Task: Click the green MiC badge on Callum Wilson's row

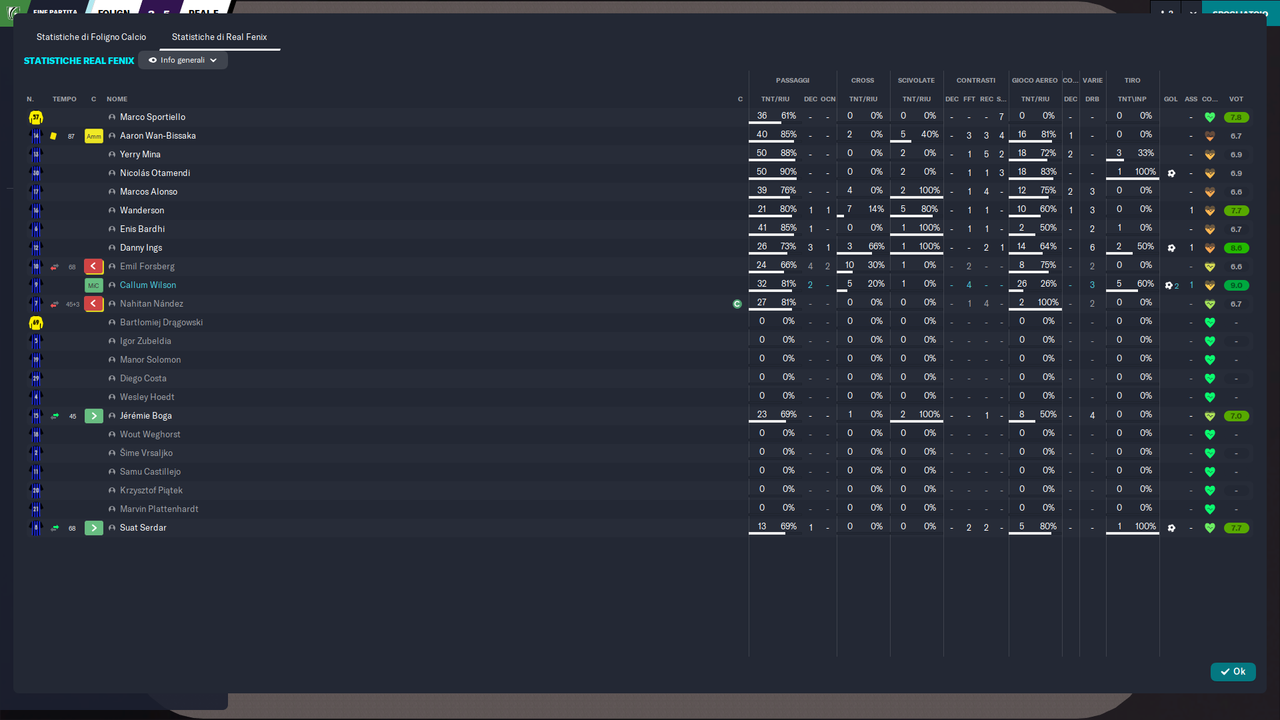Action: pos(93,285)
